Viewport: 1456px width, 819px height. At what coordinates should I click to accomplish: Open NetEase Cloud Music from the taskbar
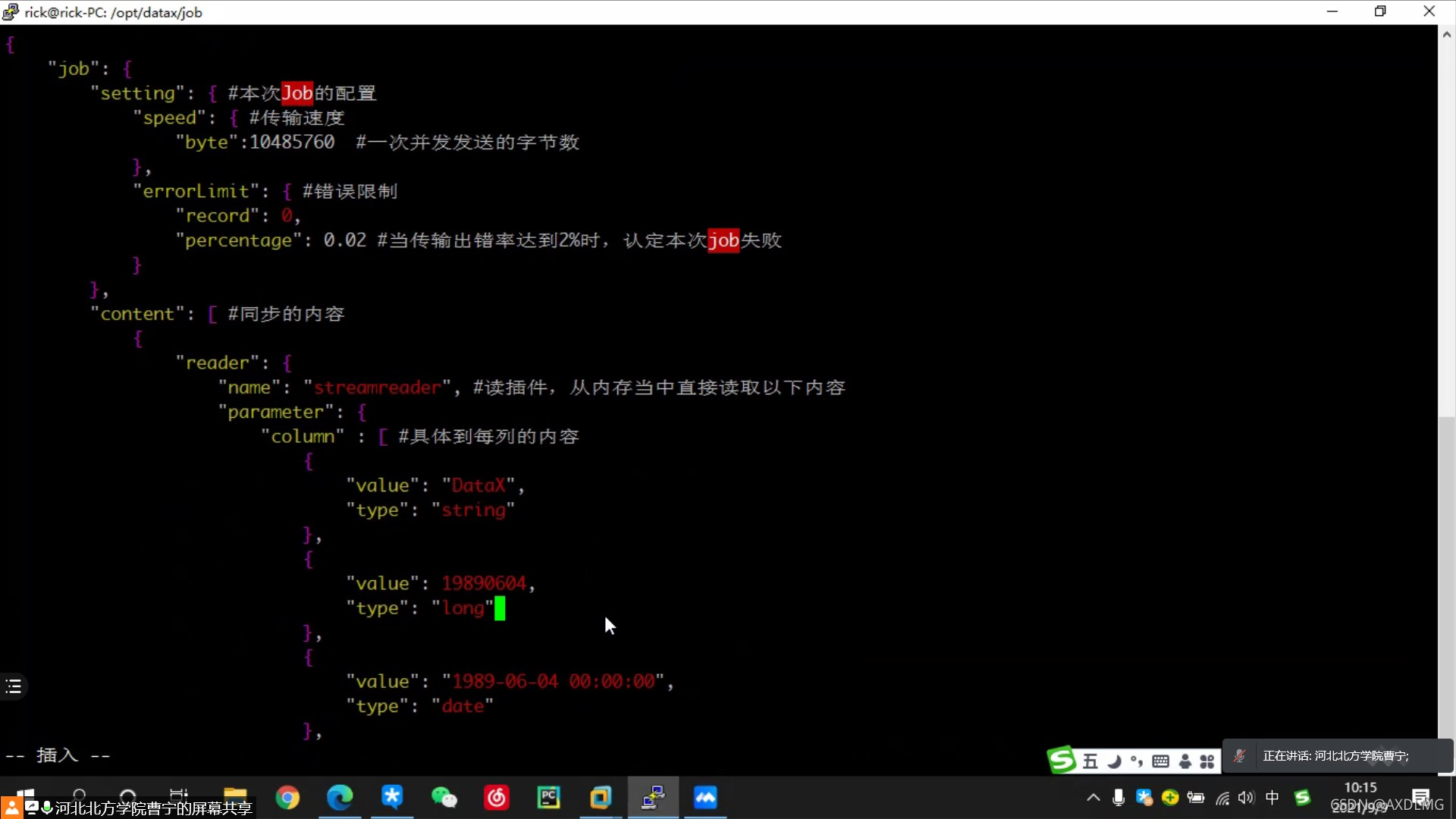point(497,797)
